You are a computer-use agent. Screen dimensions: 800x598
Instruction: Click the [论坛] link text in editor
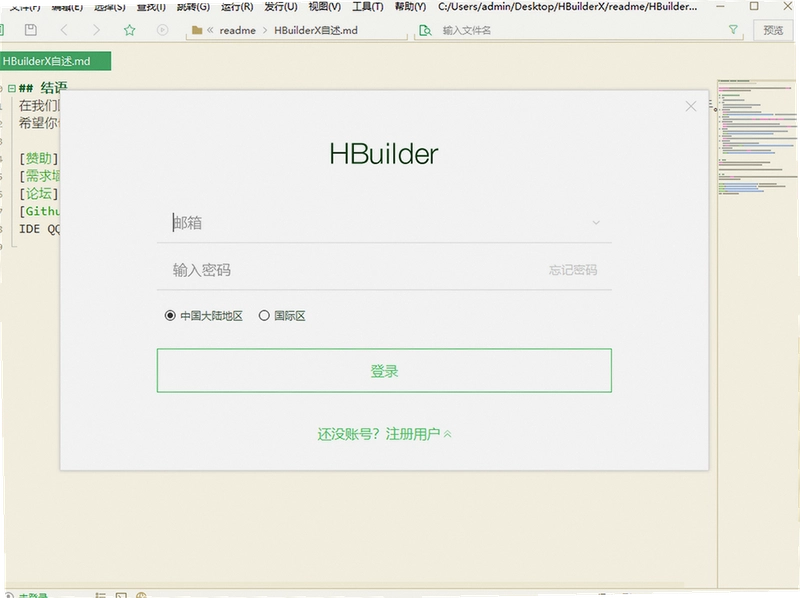39,194
